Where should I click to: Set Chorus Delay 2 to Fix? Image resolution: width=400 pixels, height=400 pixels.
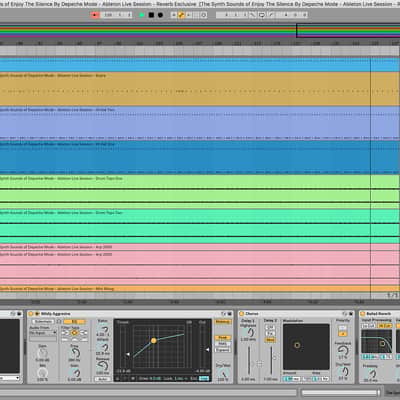(270, 333)
